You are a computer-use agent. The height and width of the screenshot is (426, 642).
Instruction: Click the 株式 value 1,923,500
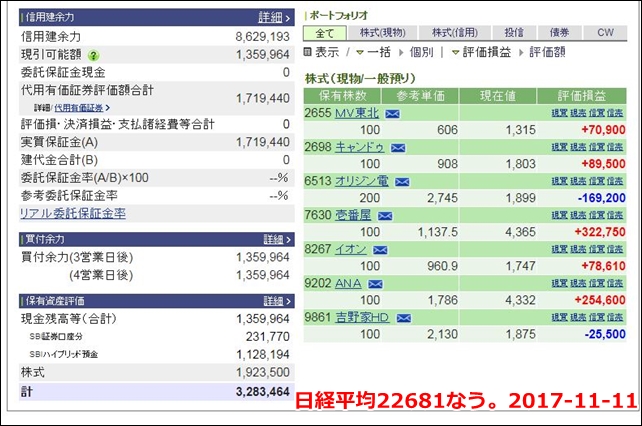click(x=263, y=372)
